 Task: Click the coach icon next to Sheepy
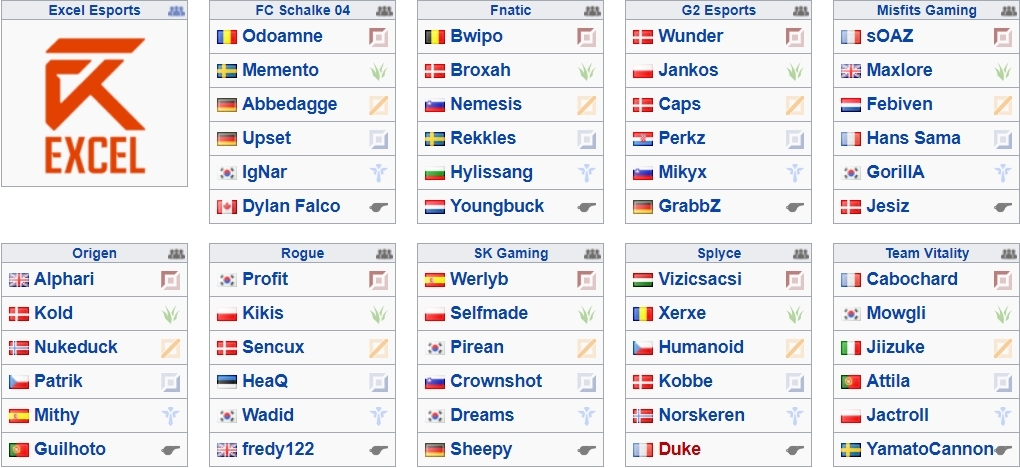point(587,450)
